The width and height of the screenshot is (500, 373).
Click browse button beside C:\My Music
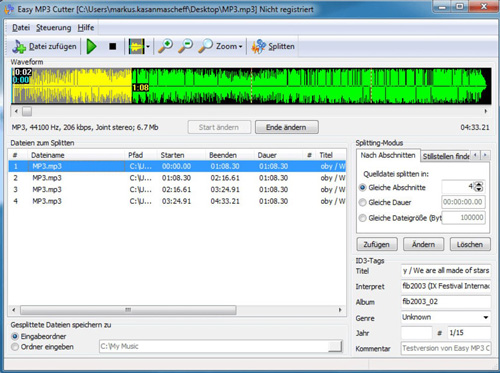pyautogui.click(x=335, y=347)
